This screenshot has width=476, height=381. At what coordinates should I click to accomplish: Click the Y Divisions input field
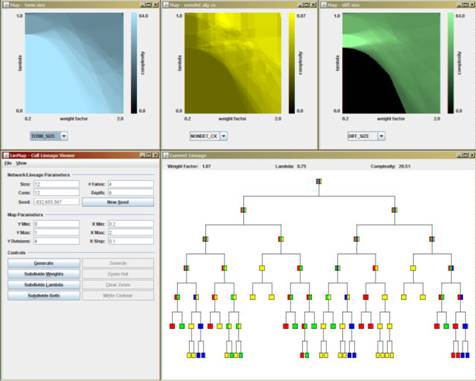(x=56, y=241)
